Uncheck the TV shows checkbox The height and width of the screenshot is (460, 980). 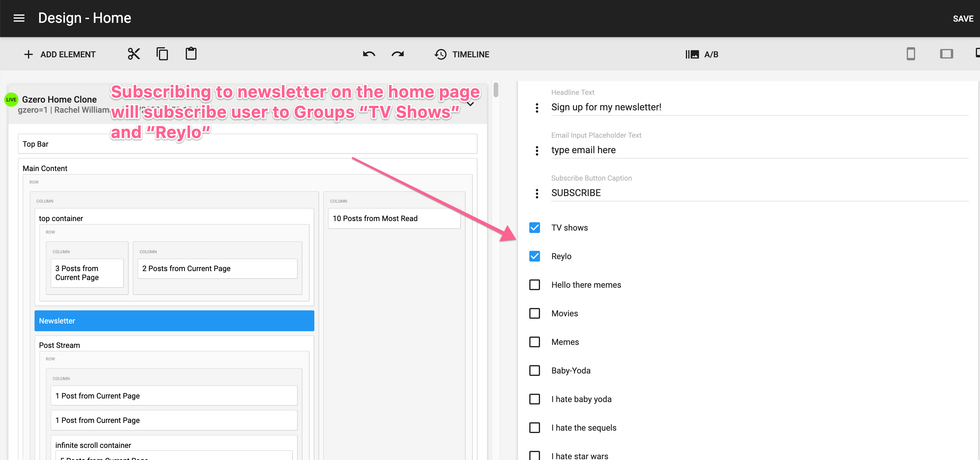pos(535,228)
